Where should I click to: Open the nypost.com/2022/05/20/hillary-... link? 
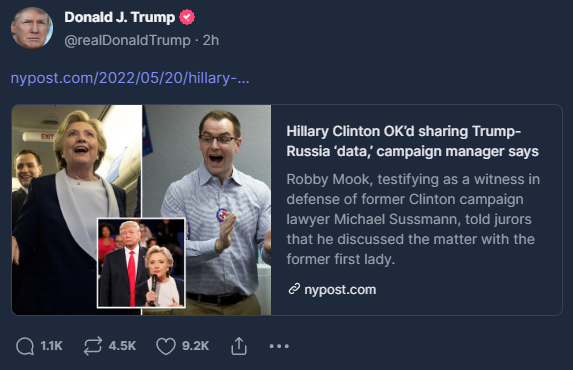click(130, 78)
